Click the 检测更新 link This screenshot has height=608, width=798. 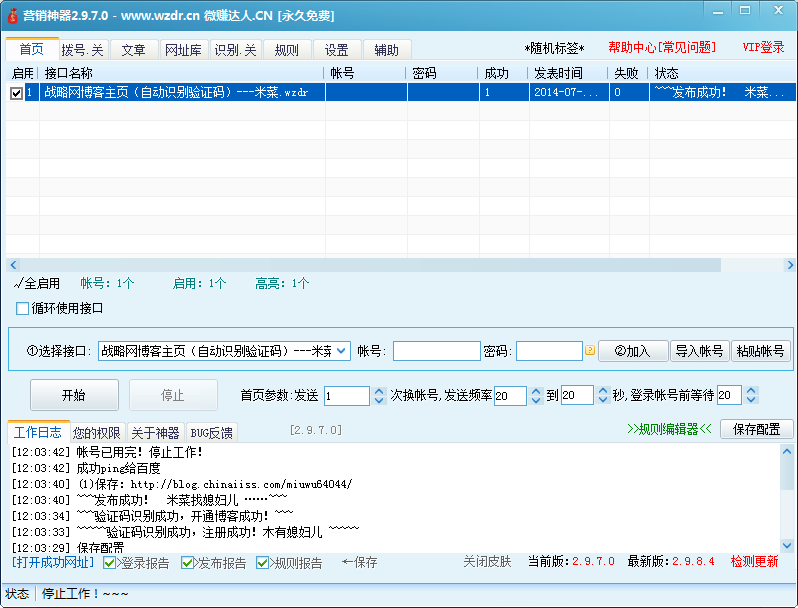(754, 562)
